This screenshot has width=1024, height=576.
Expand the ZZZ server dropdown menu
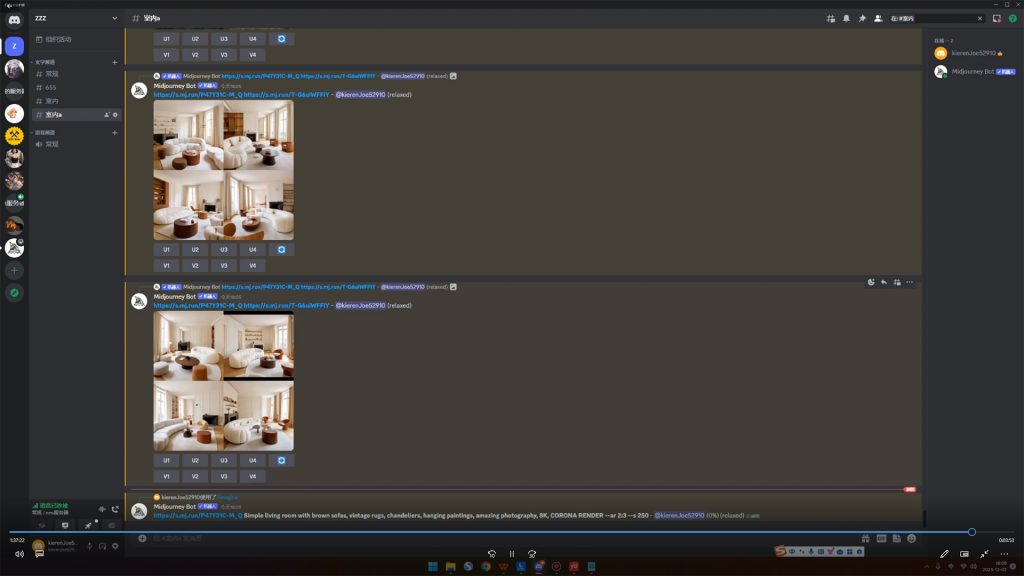point(114,18)
